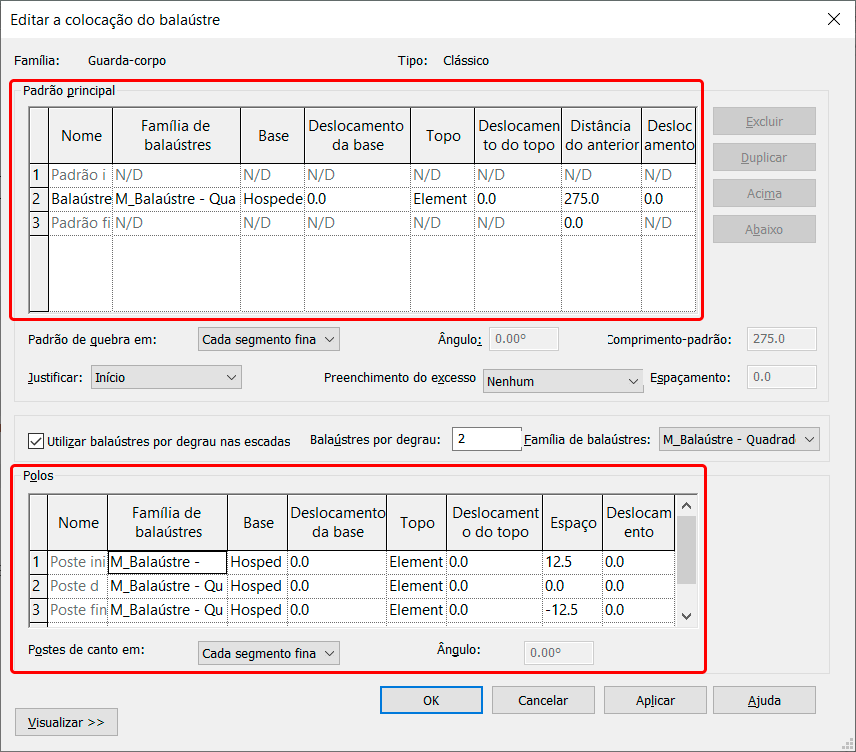Close the baluster placement dialog
Screen dimensions: 856x752
832,20
